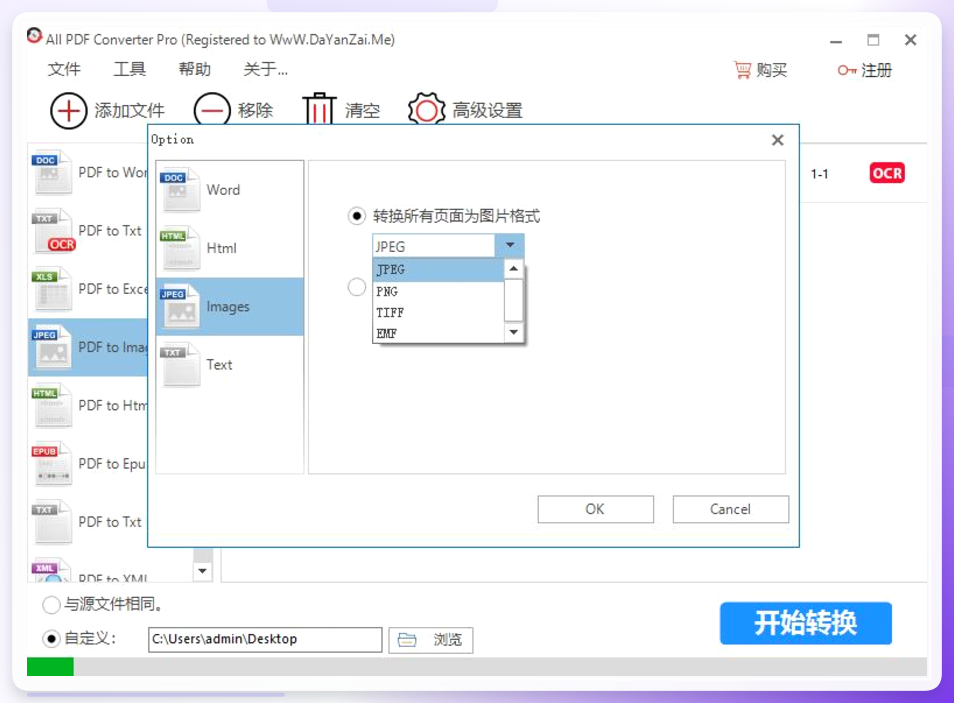
Task: Minimize the All PDF Converter window
Action: [x=836, y=41]
